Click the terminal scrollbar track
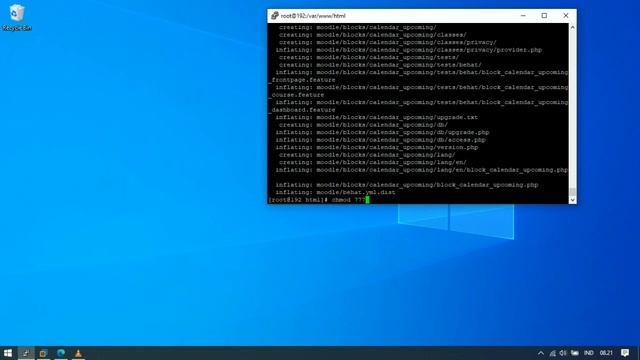 (572, 110)
